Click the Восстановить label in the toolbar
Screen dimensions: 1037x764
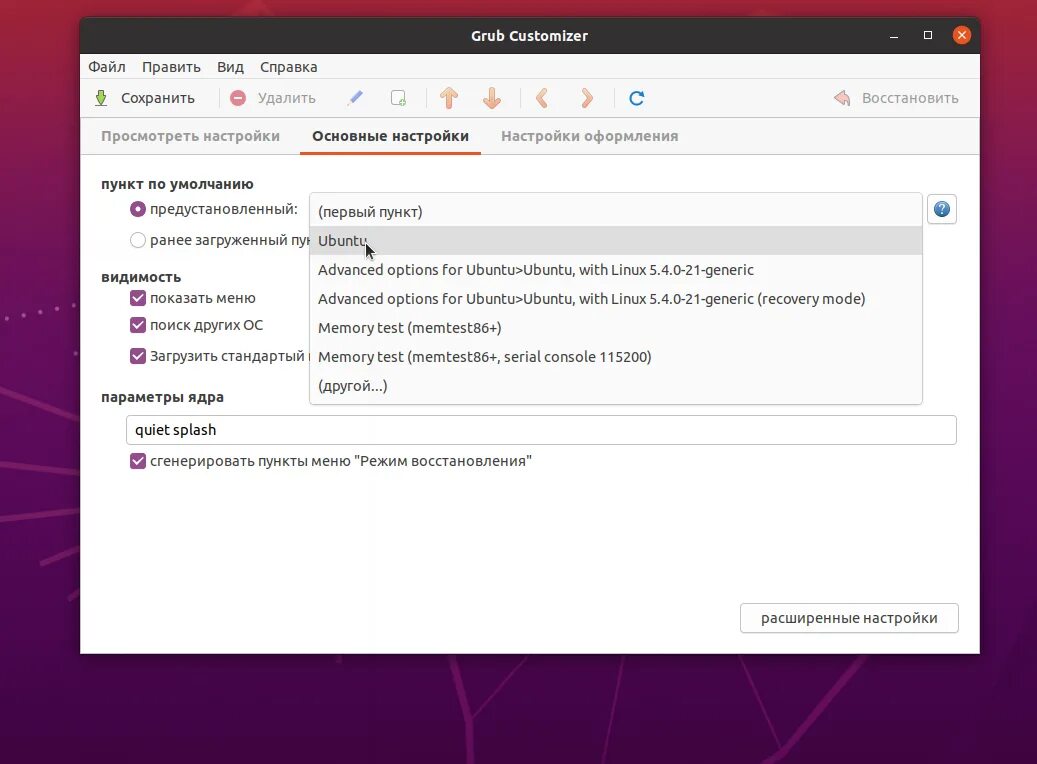(x=910, y=99)
